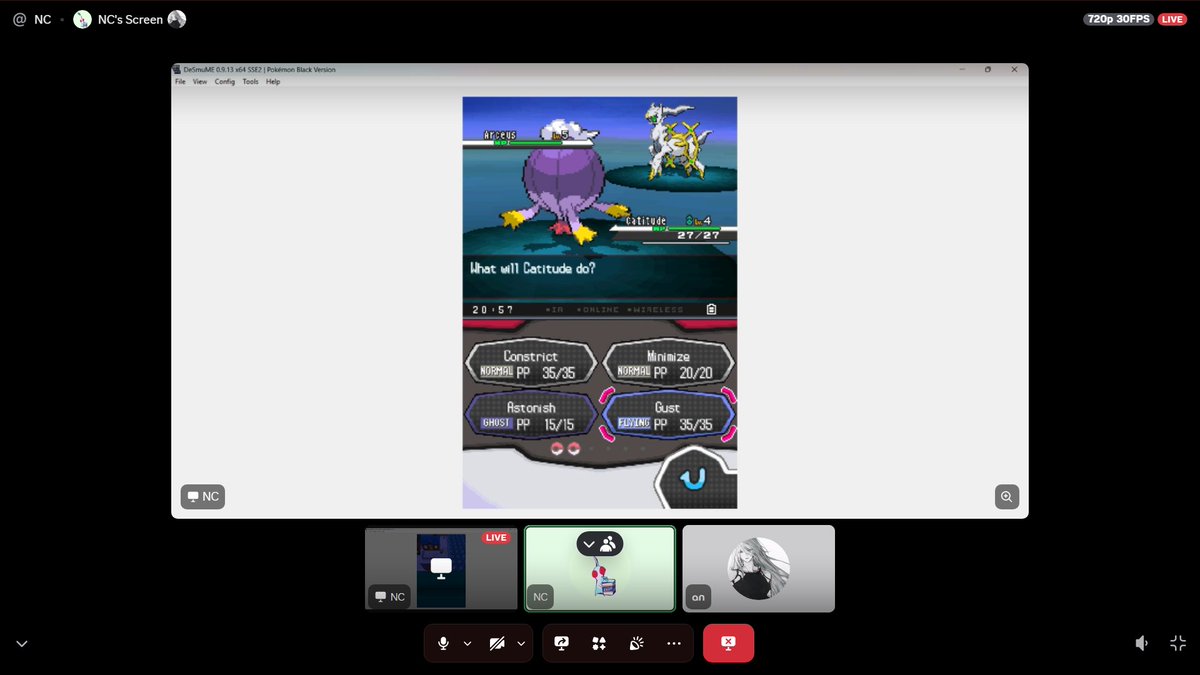Open microphone input options arrow
The height and width of the screenshot is (675, 1200).
point(467,643)
